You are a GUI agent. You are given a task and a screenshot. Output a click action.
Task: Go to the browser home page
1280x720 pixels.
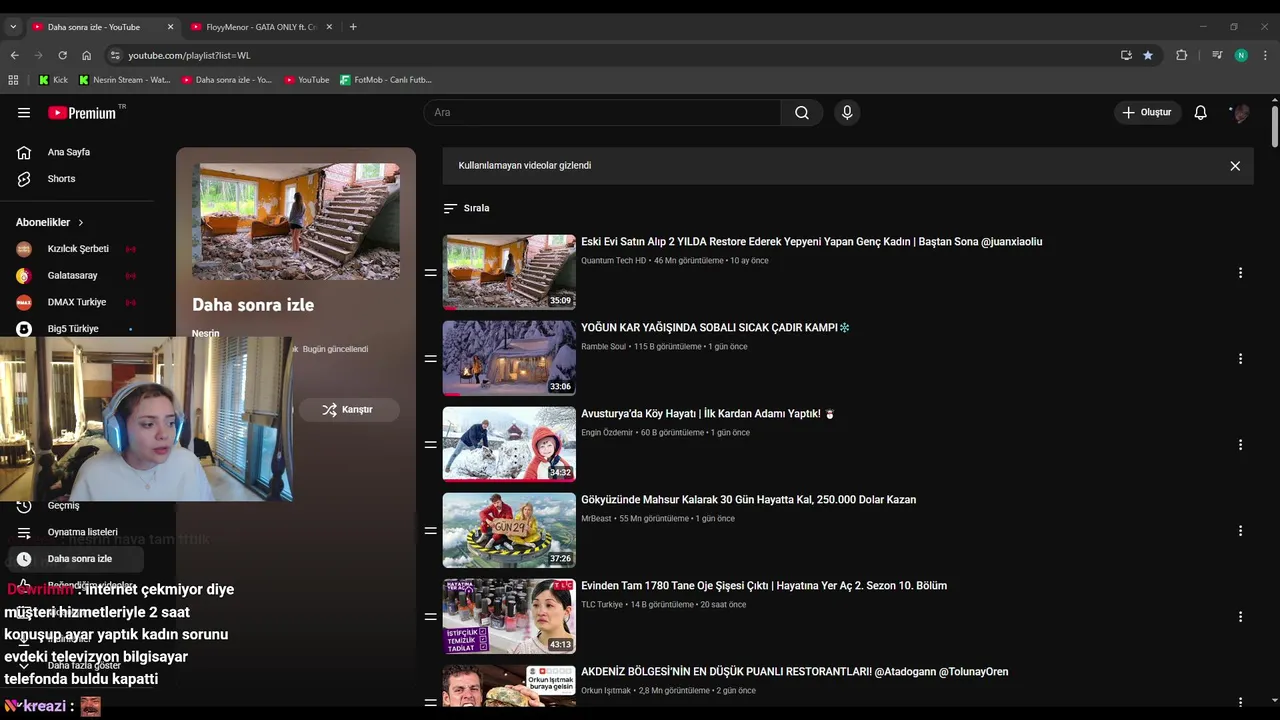86,56
